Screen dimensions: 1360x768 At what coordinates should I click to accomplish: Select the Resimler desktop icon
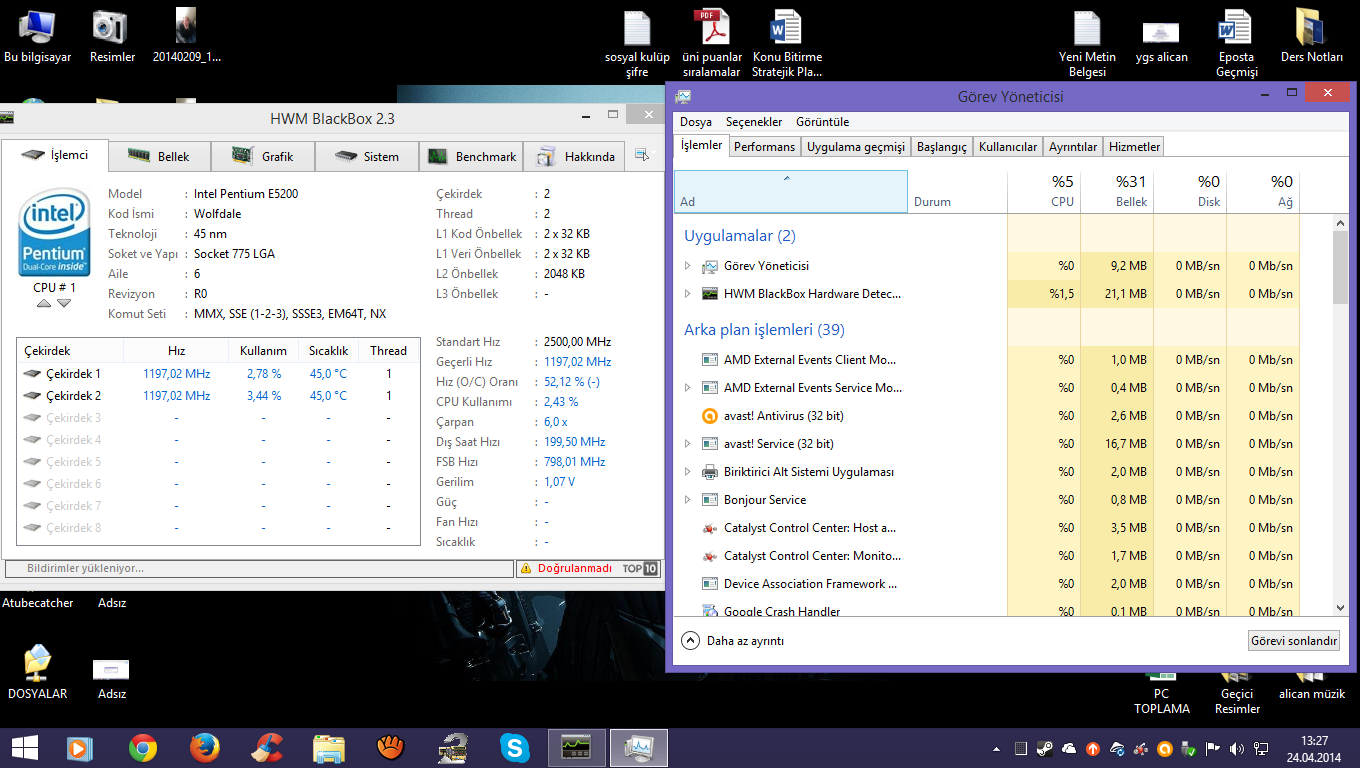tap(112, 36)
